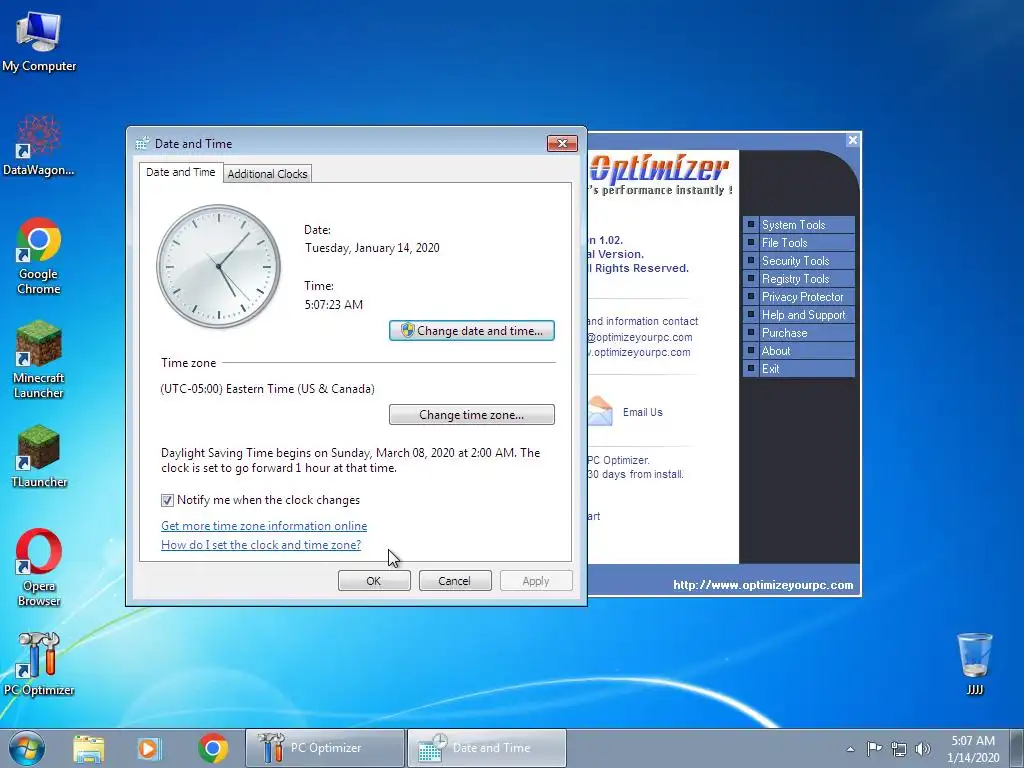Open Get more time zone information online

pos(264,526)
